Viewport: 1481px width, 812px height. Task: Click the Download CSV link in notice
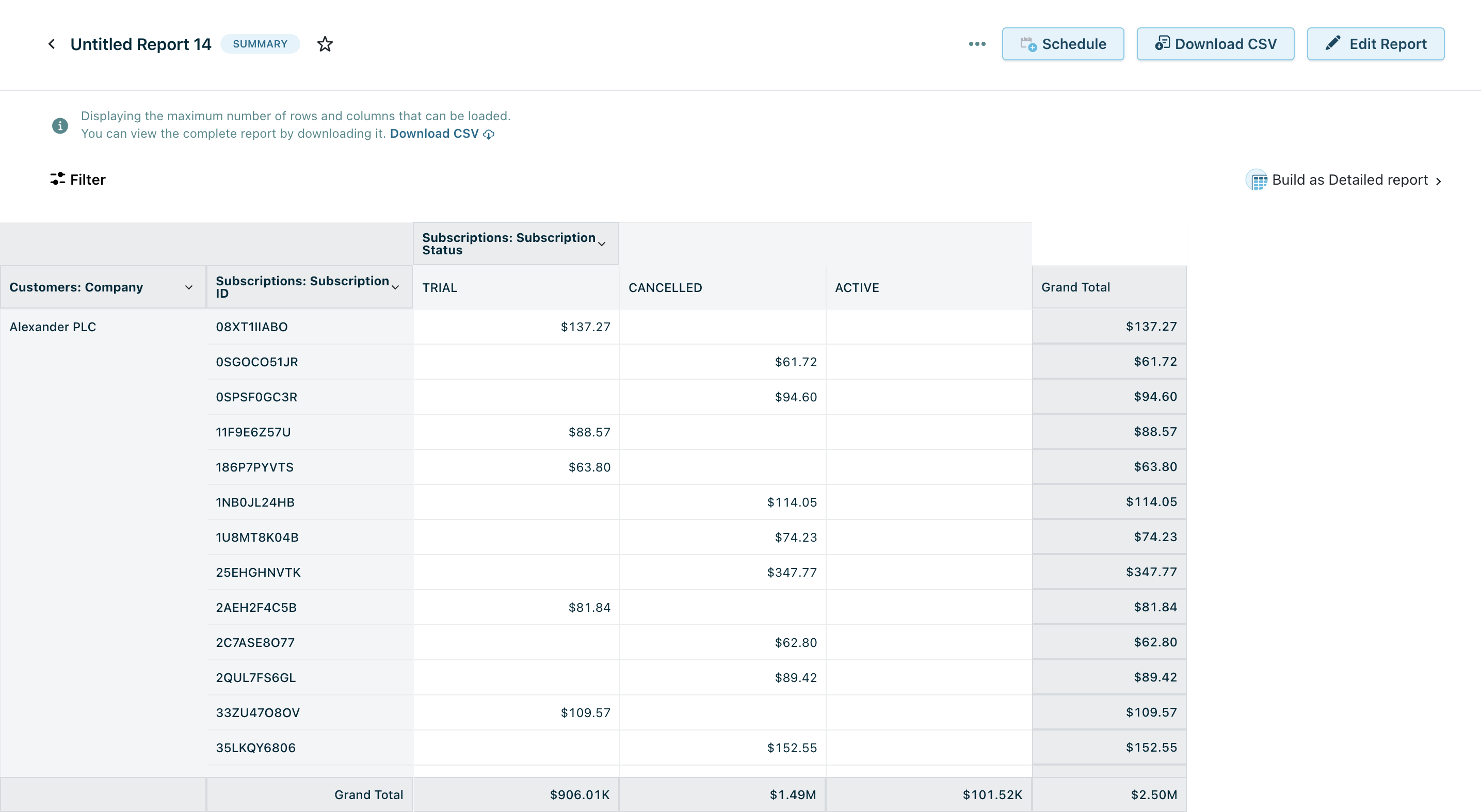coord(434,134)
